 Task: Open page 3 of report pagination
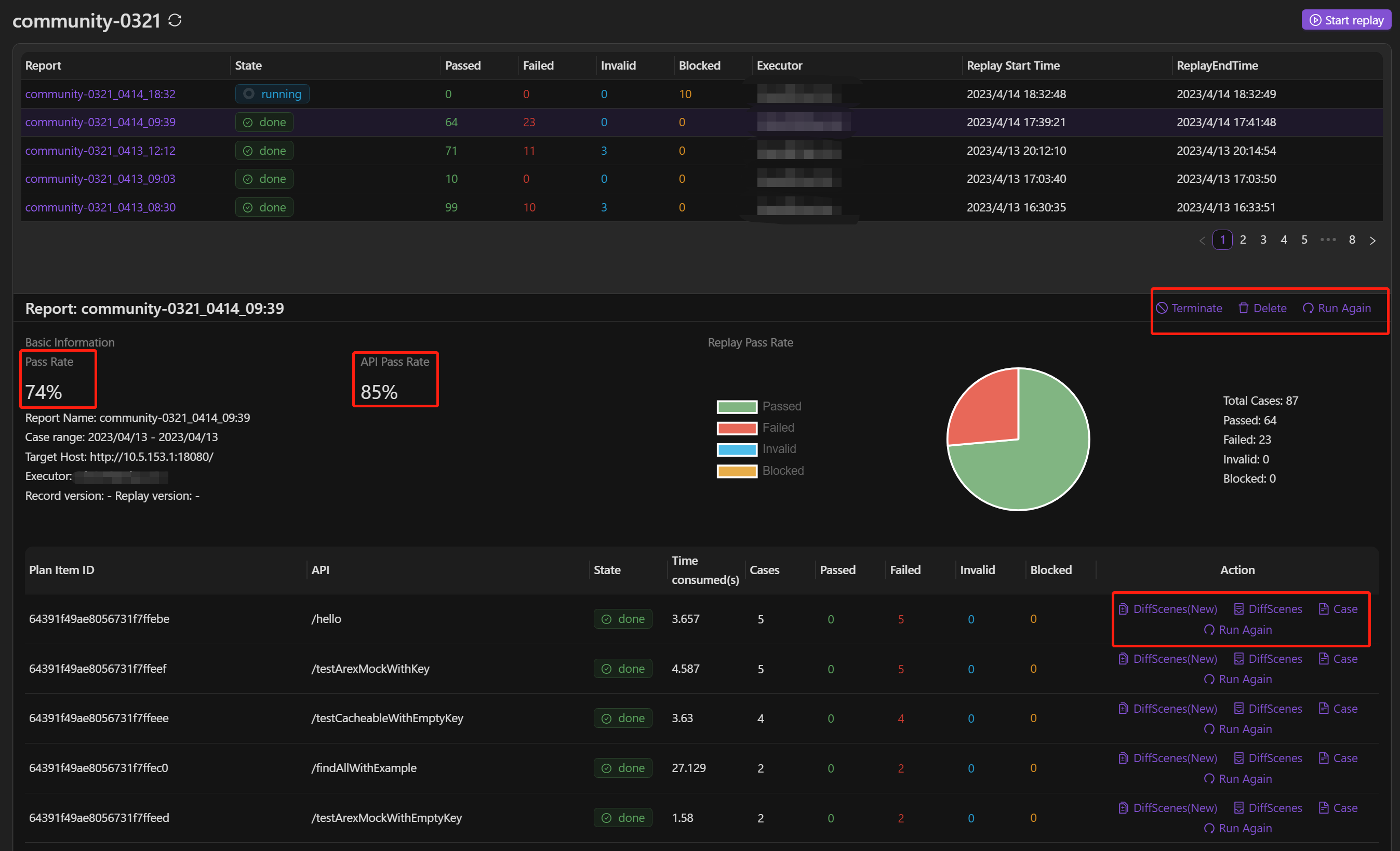pos(1263,240)
